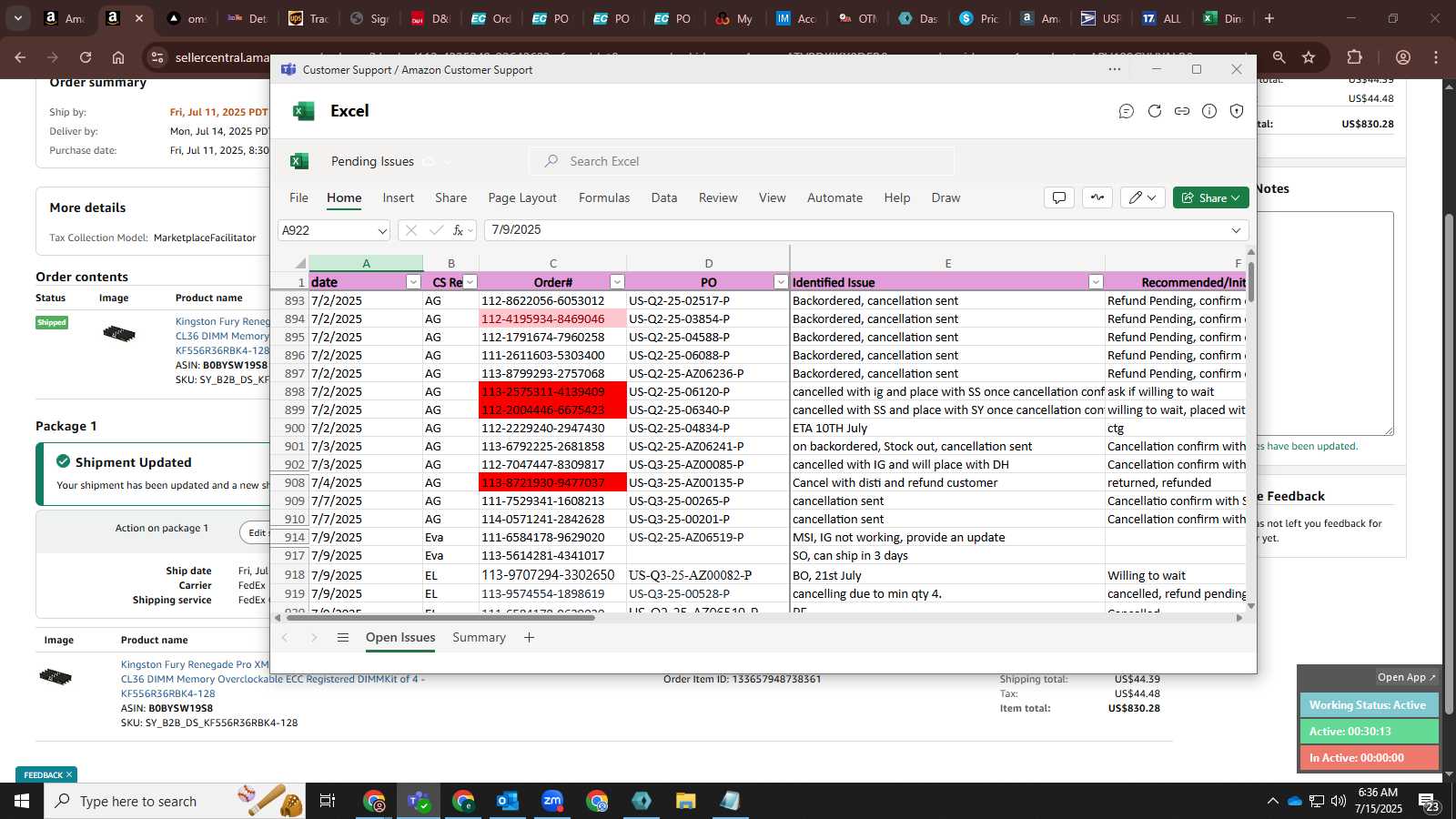Image resolution: width=1456 pixels, height=819 pixels.
Task: Open the Identified Issue column filter dropdown
Action: pyautogui.click(x=1096, y=282)
